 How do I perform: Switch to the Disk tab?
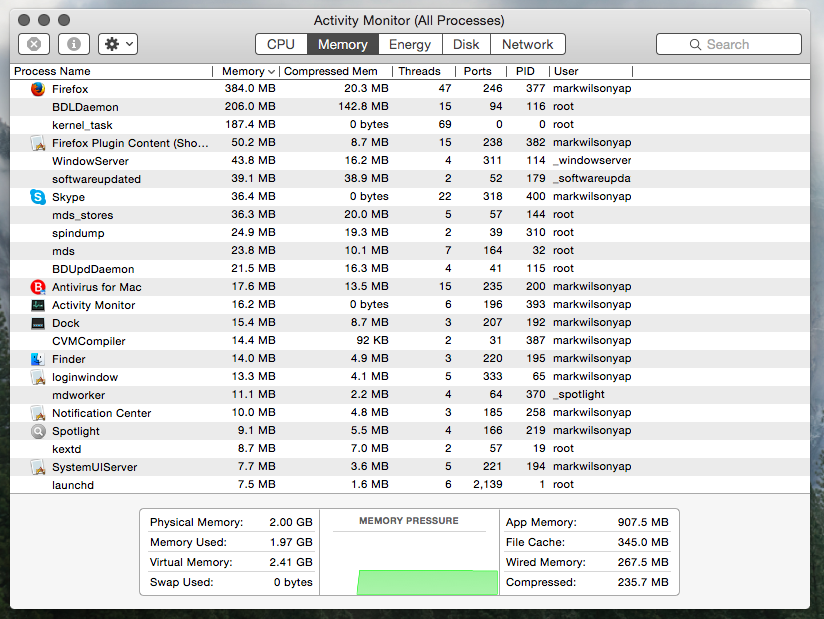[466, 44]
